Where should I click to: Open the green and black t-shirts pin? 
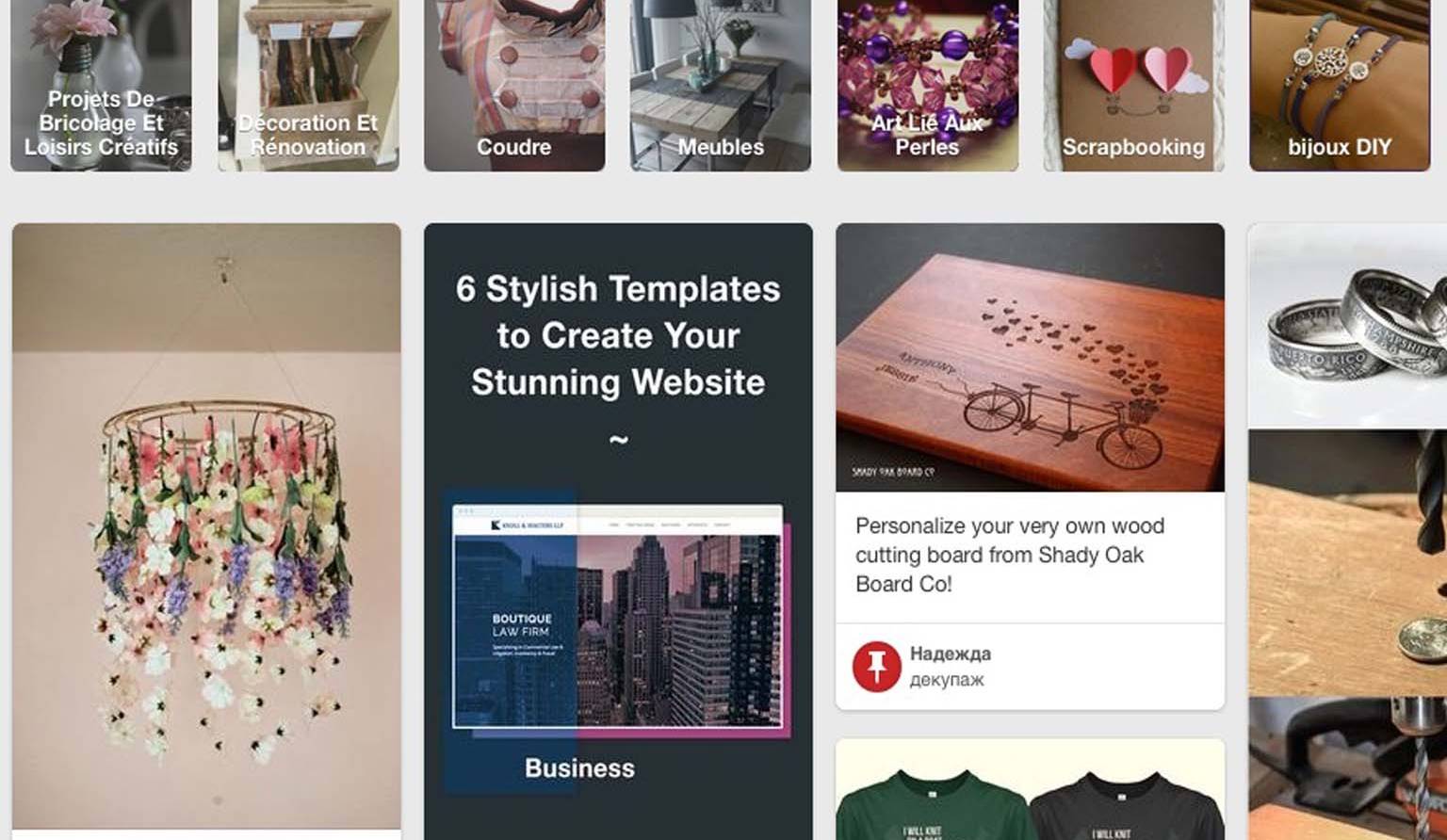point(1030,789)
